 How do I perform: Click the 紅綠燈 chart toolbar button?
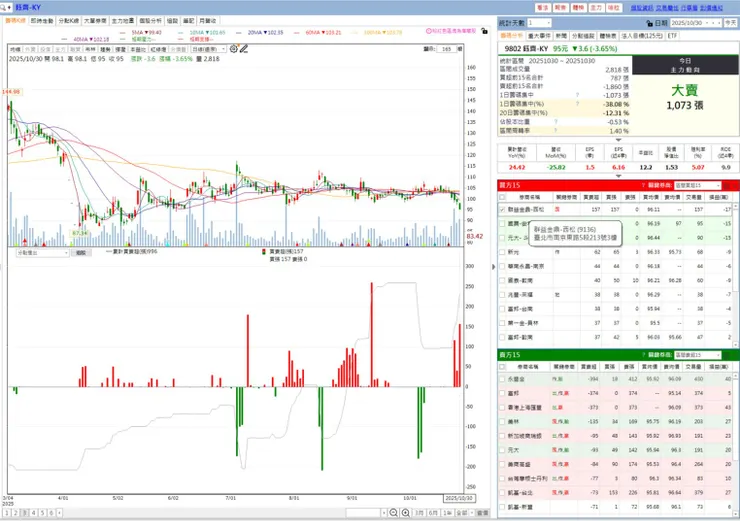[x=159, y=49]
